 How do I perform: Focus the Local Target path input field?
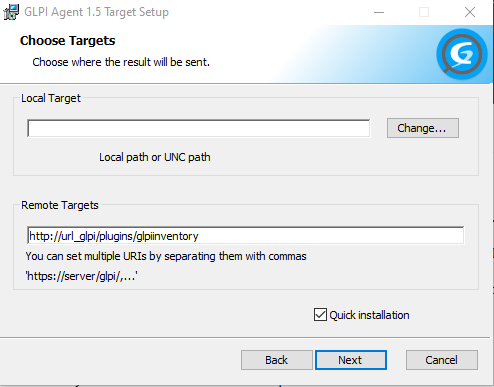(x=199, y=128)
